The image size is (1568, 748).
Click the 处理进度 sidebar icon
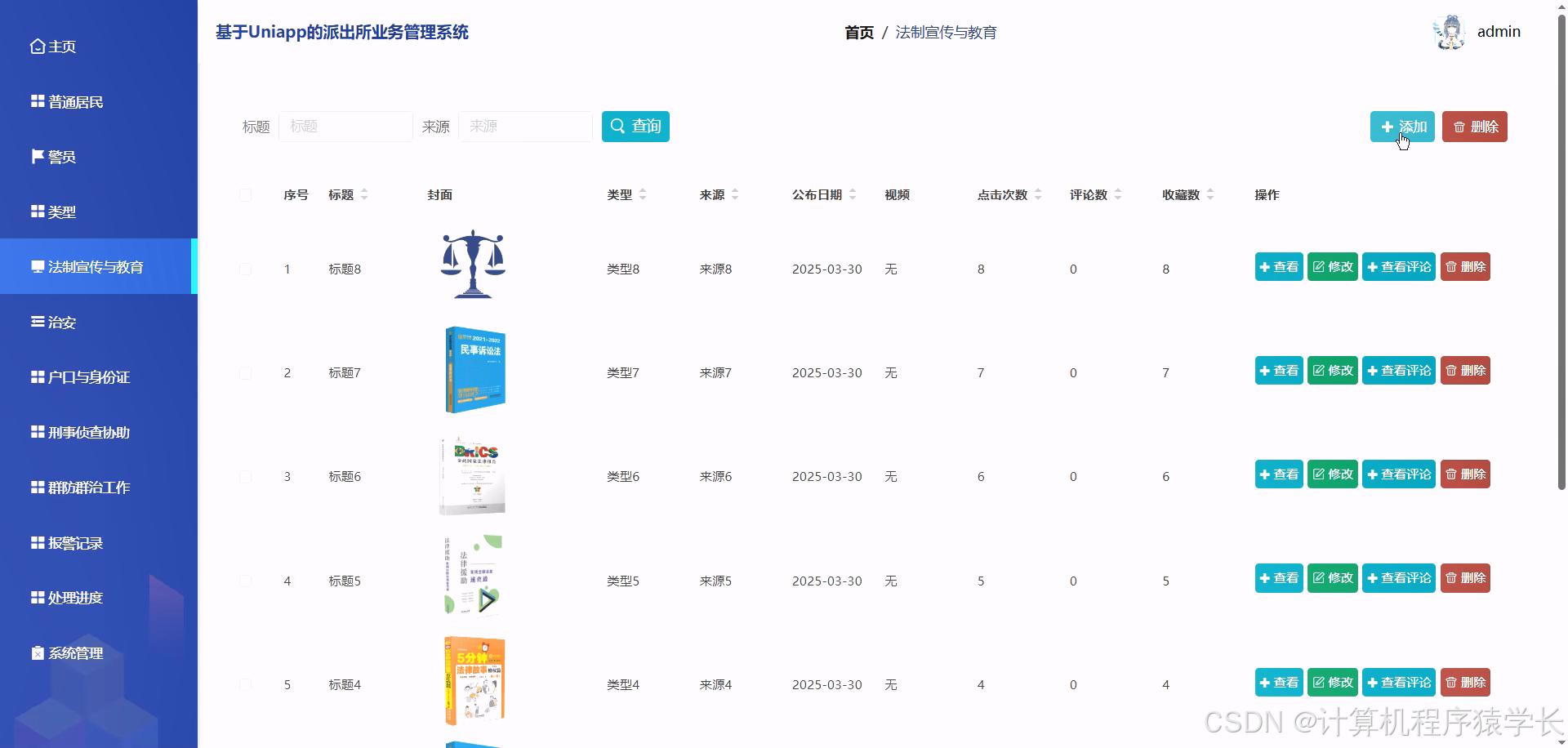pyautogui.click(x=36, y=597)
